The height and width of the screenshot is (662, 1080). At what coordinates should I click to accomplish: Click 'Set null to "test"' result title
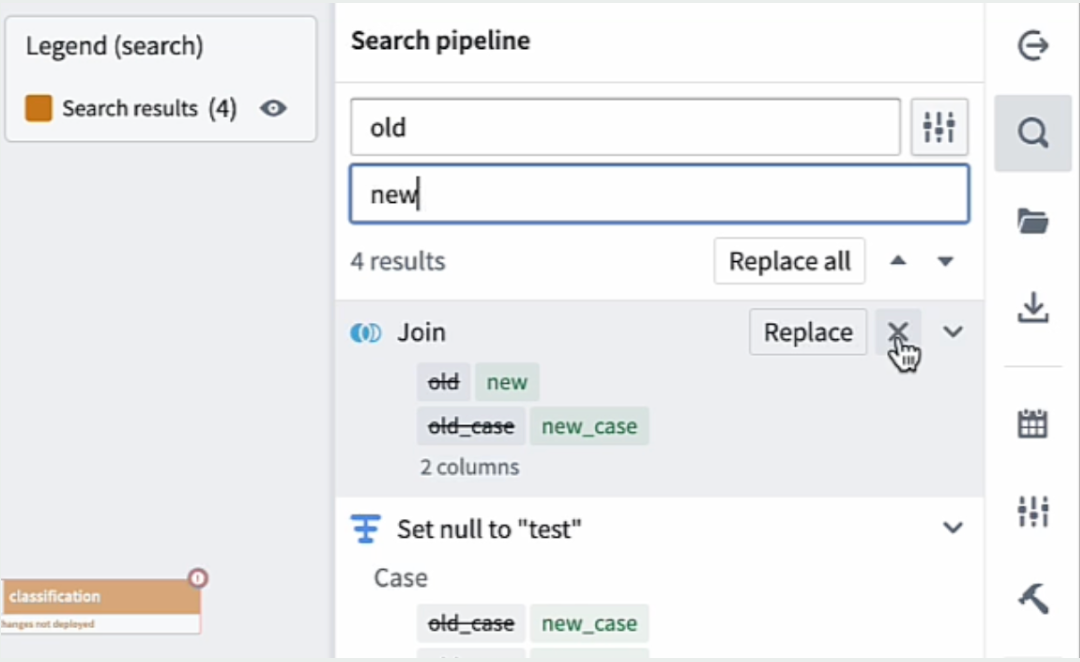pos(489,530)
